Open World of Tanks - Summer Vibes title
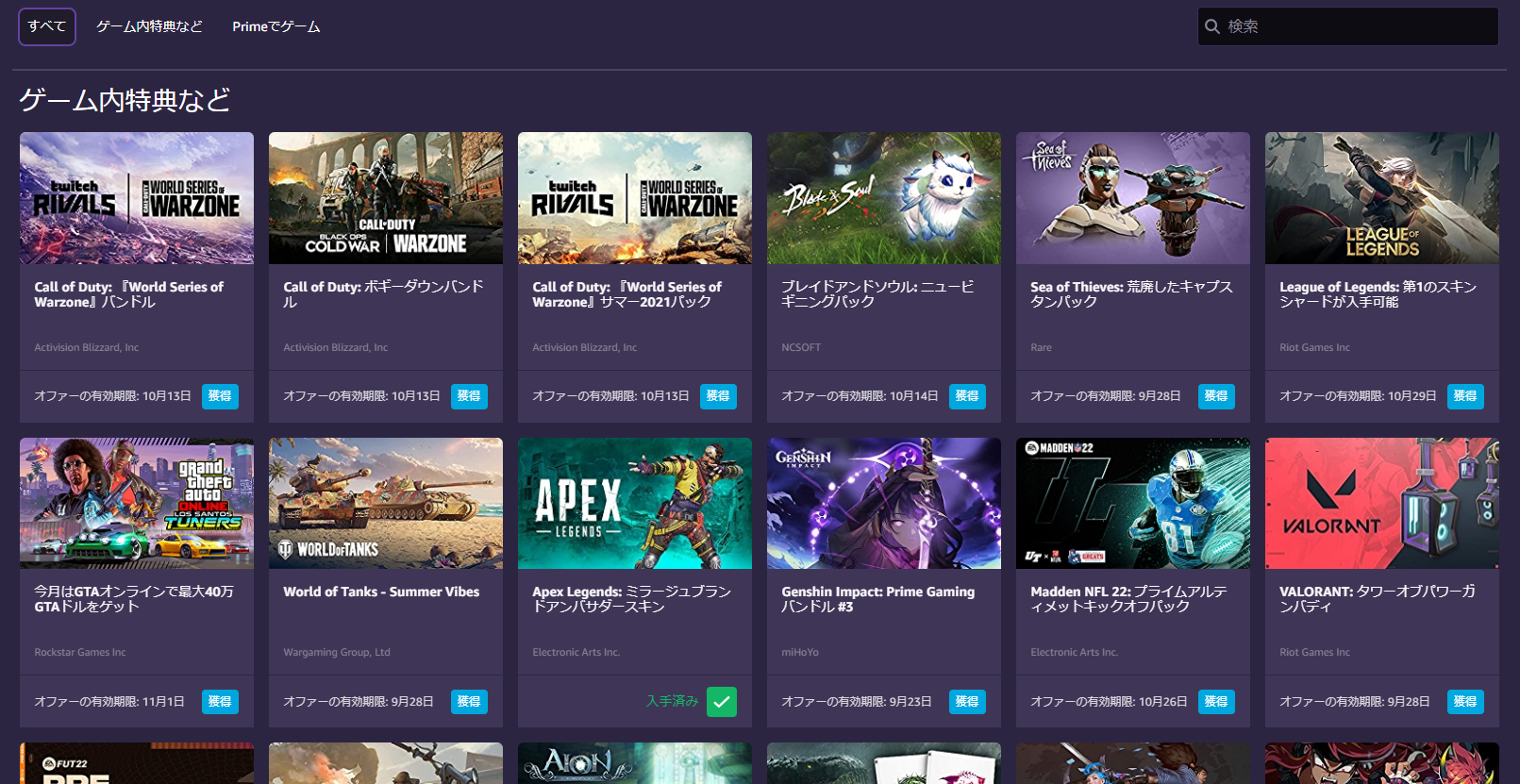The image size is (1520, 784). [x=381, y=592]
